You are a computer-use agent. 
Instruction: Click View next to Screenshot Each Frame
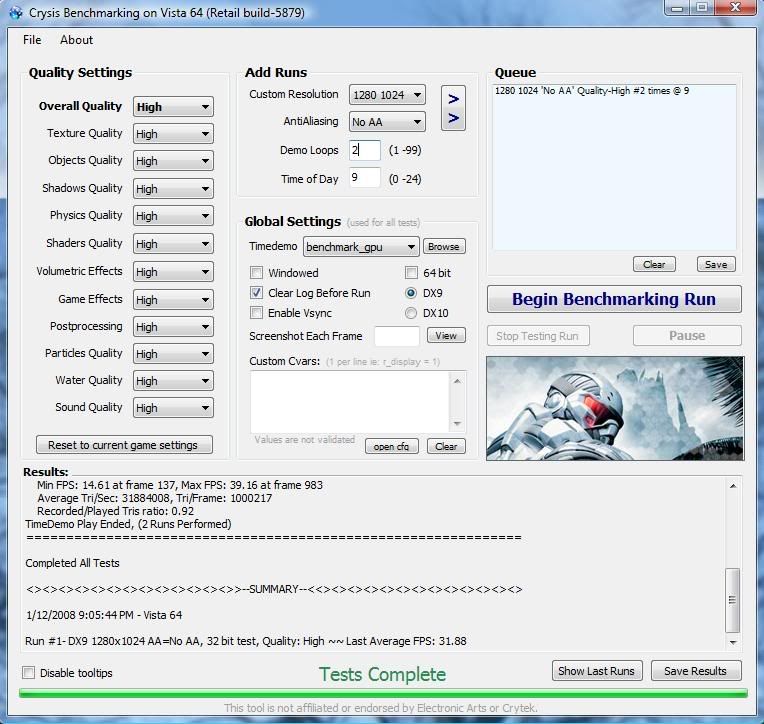pyautogui.click(x=446, y=335)
